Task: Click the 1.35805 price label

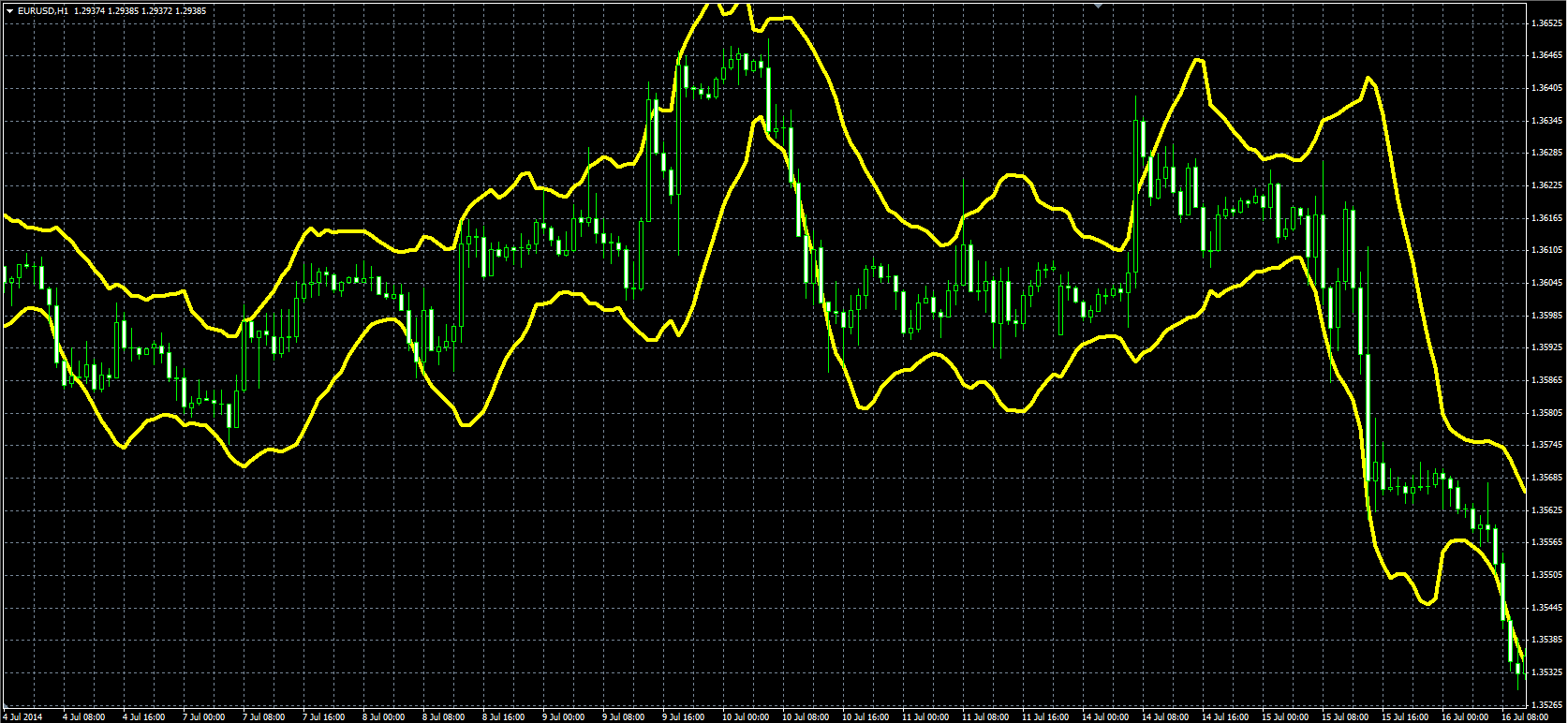Action: pos(1546,413)
